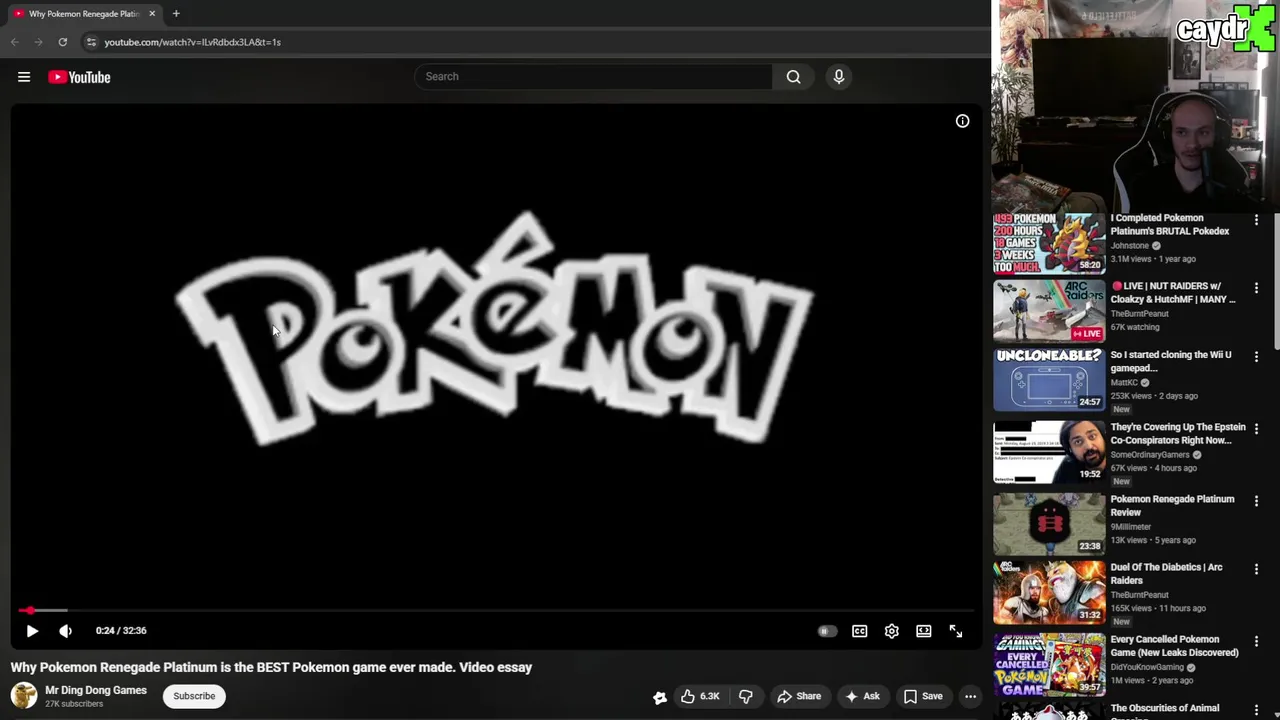The image size is (1280, 720).
Task: Click the MattKC channel name
Action: pos(1124,382)
